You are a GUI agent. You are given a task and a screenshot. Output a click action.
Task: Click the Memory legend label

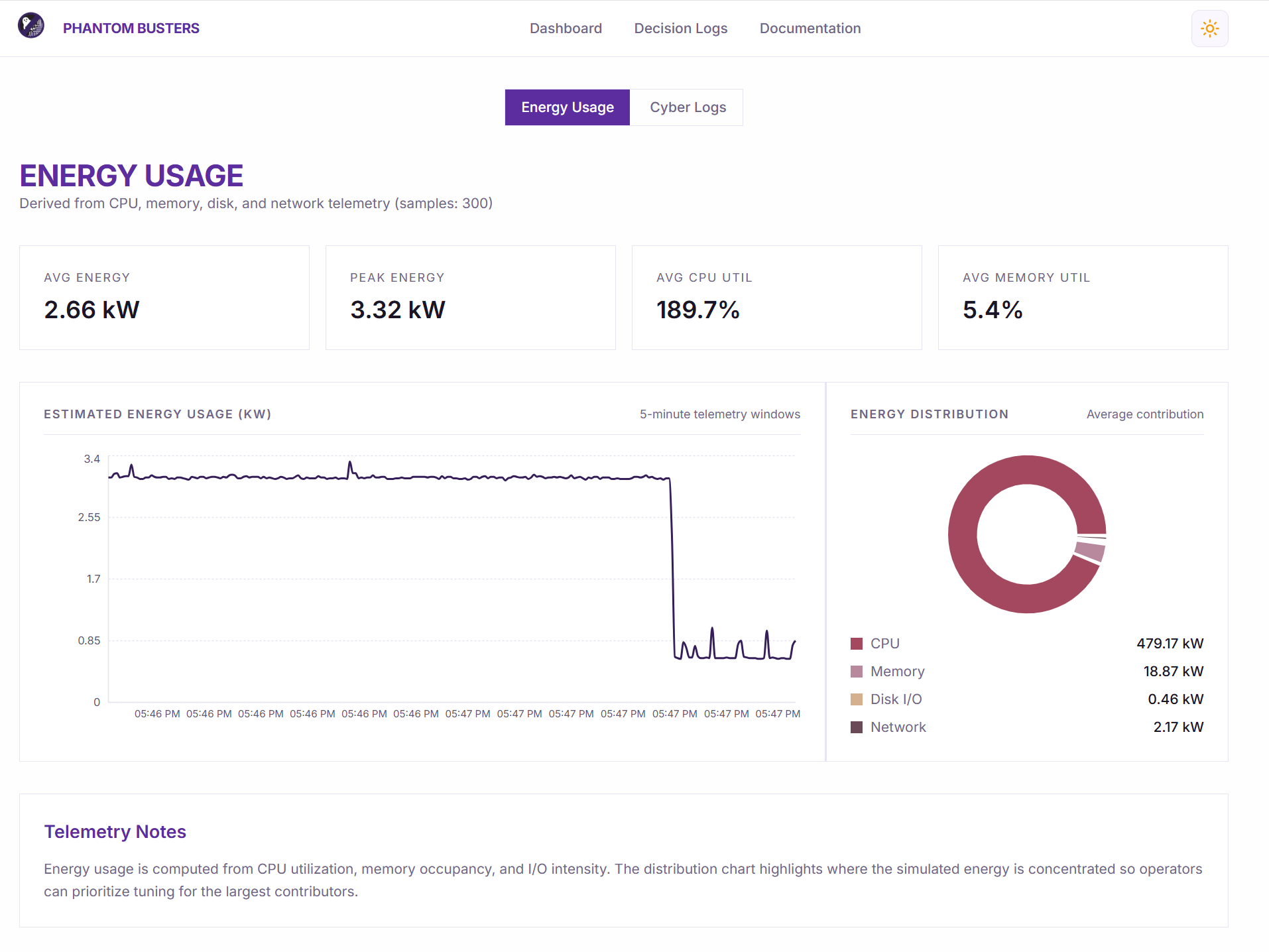[x=898, y=672]
